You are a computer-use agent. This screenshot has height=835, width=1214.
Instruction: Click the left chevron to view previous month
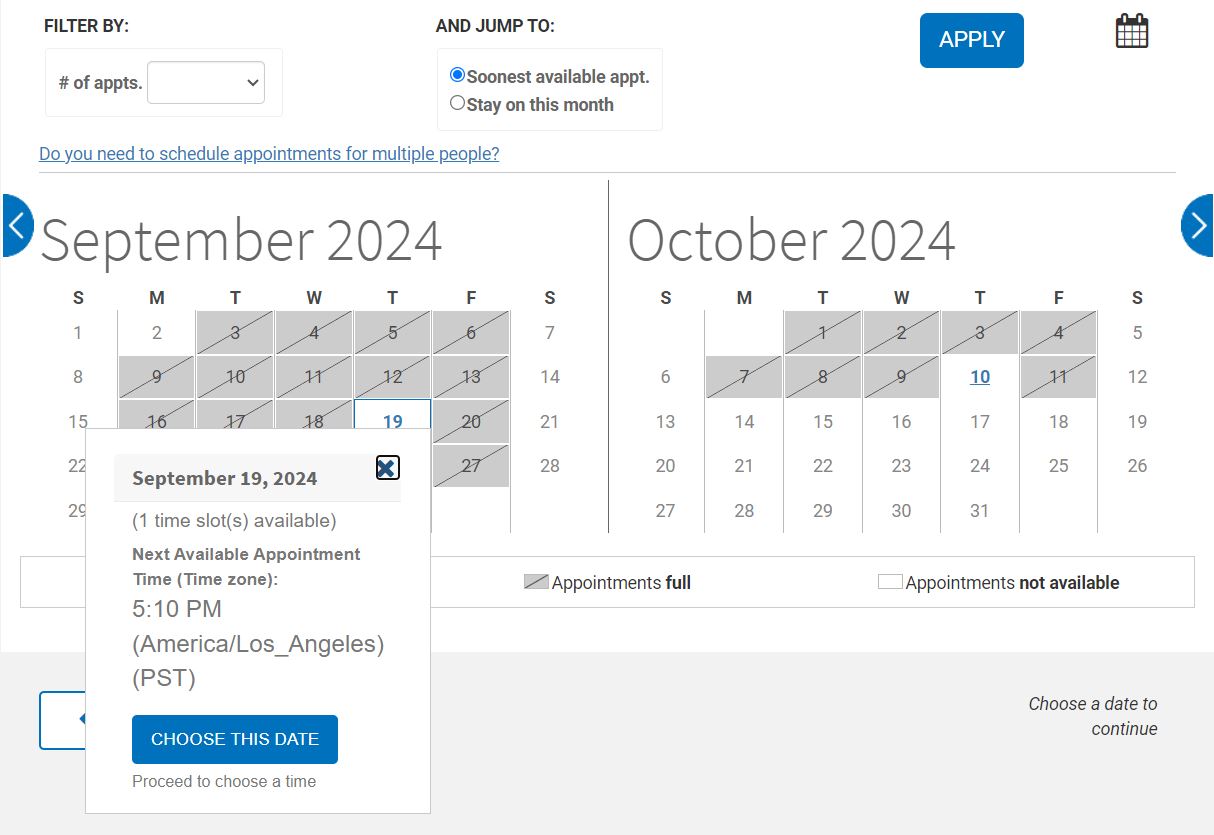(x=16, y=226)
